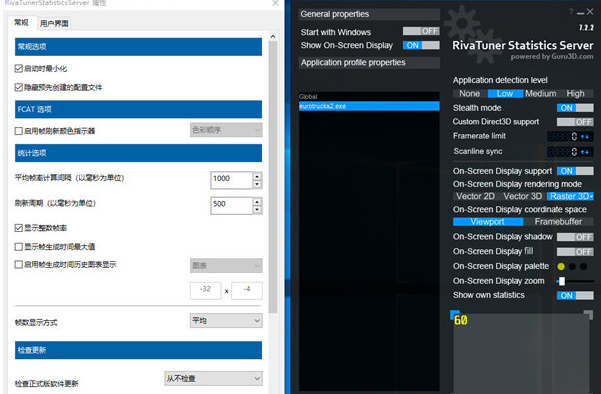
Task: Switch to 常规 tab
Action: coord(21,23)
